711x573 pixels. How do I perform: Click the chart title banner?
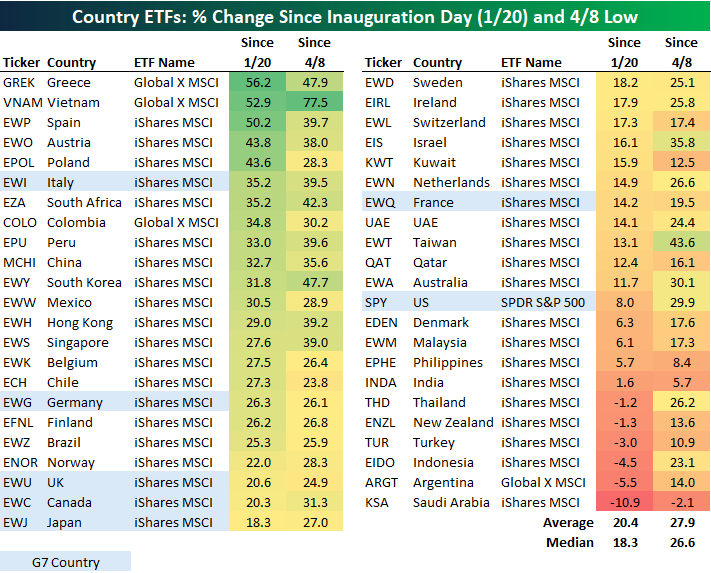(x=355, y=17)
